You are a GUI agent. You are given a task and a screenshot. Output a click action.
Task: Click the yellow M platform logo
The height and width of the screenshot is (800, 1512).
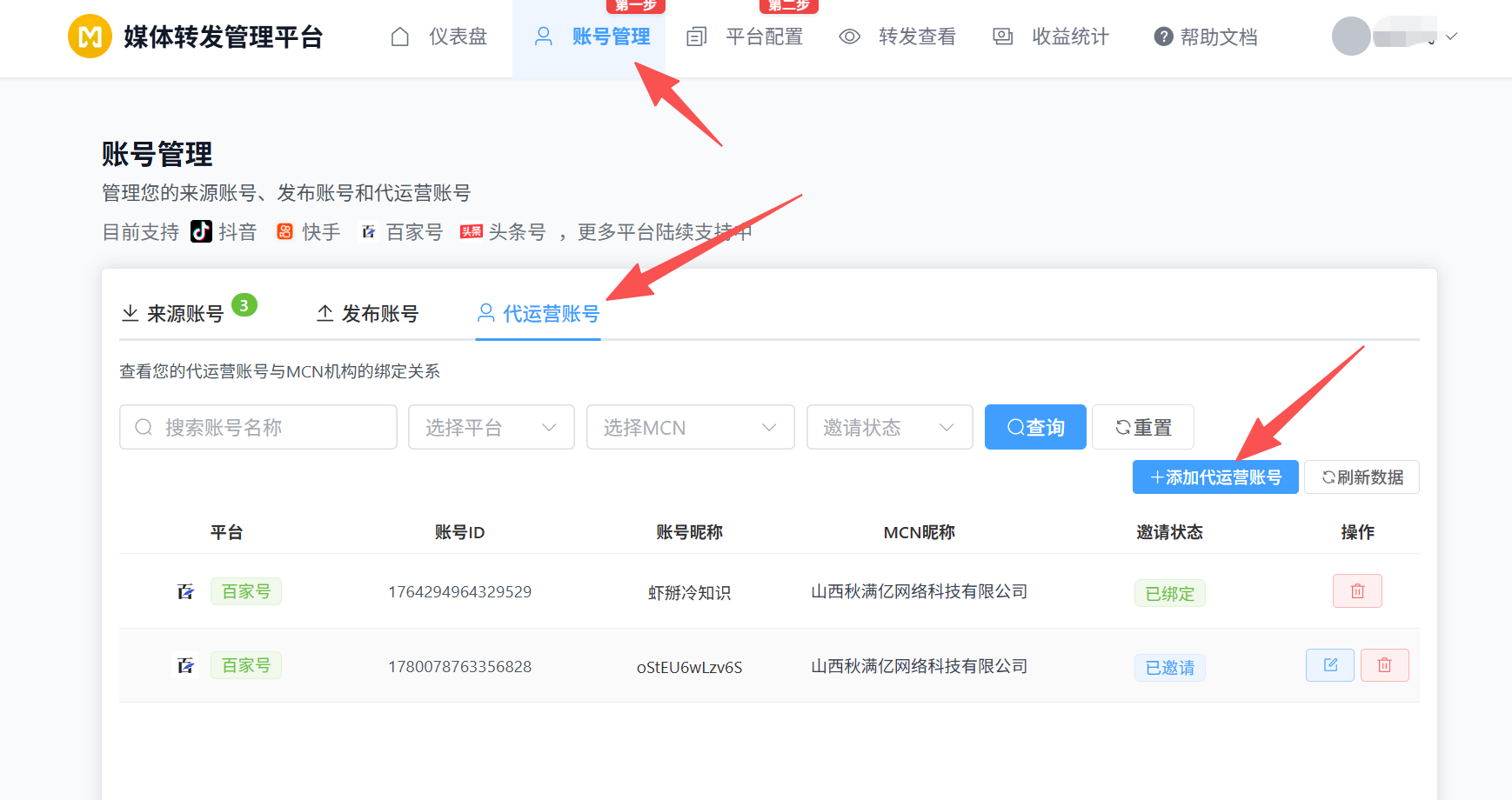click(x=90, y=37)
